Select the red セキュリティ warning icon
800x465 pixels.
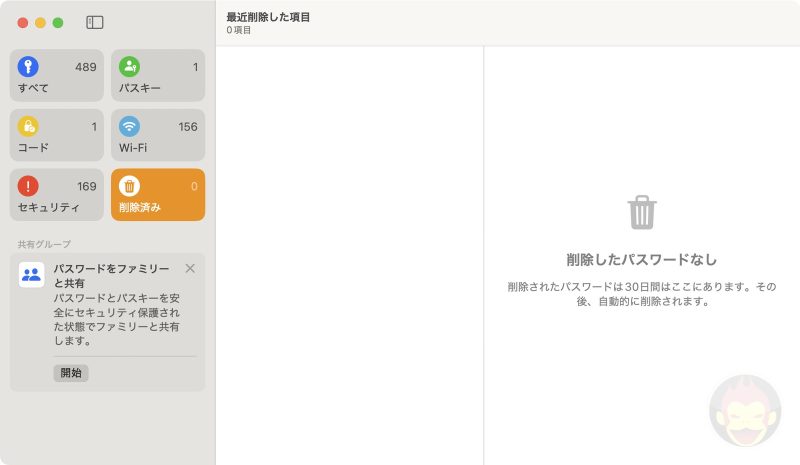pos(28,186)
